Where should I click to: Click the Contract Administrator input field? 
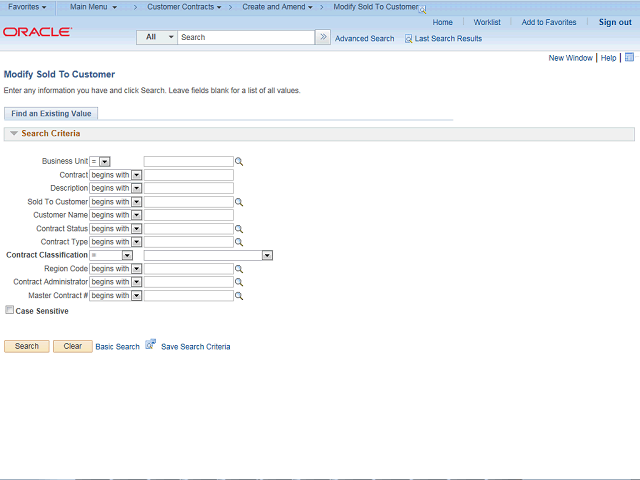tap(189, 282)
